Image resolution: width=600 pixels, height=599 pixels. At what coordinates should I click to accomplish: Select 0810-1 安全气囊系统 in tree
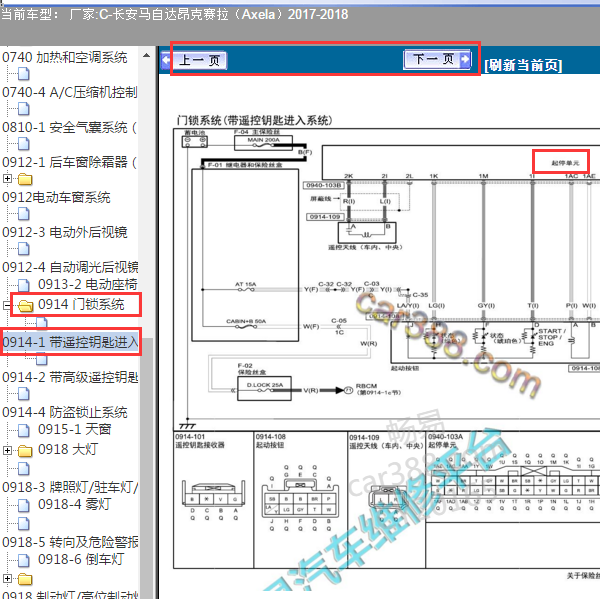point(69,127)
